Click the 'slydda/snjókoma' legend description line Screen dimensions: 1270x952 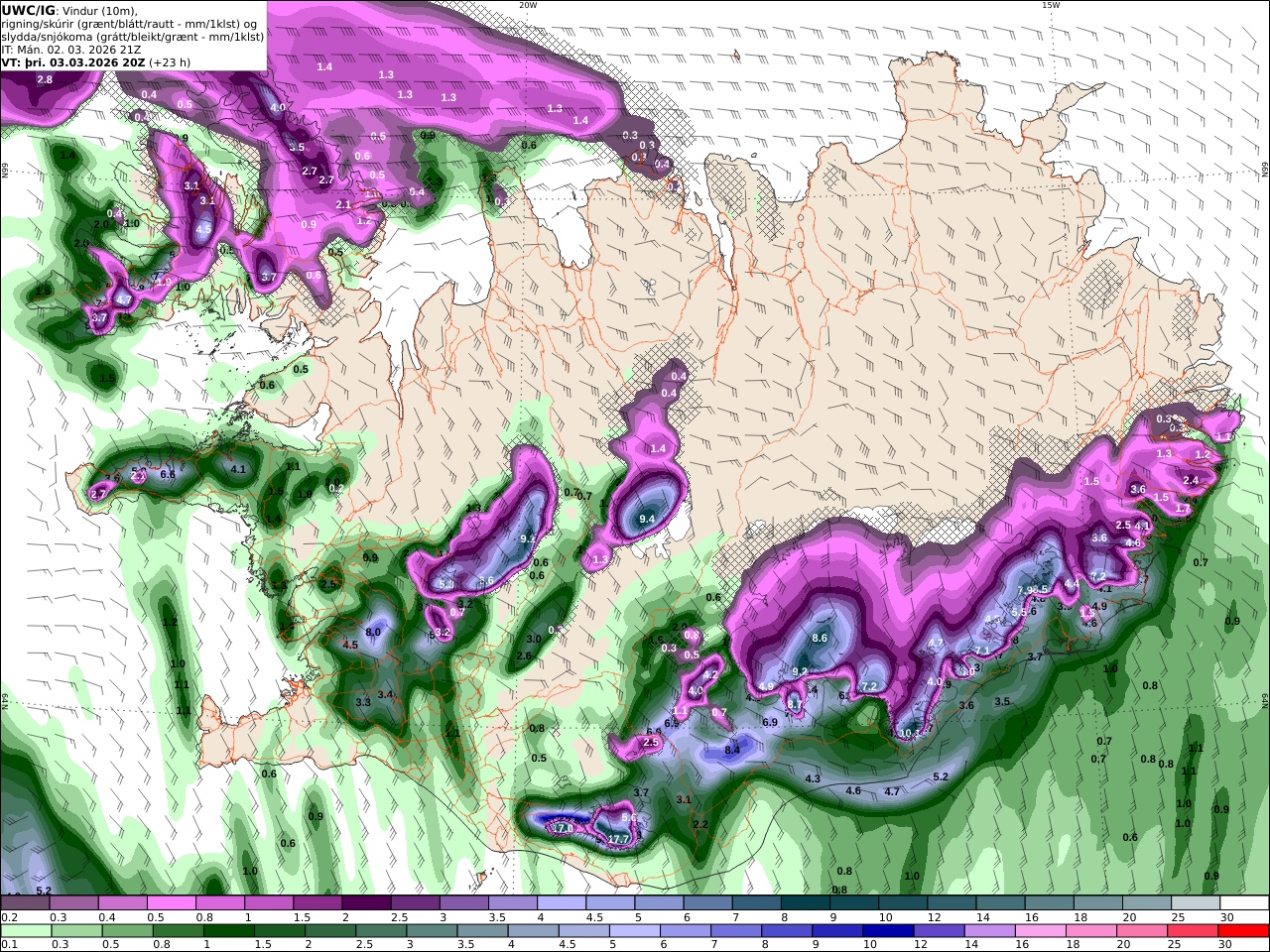pos(132,36)
